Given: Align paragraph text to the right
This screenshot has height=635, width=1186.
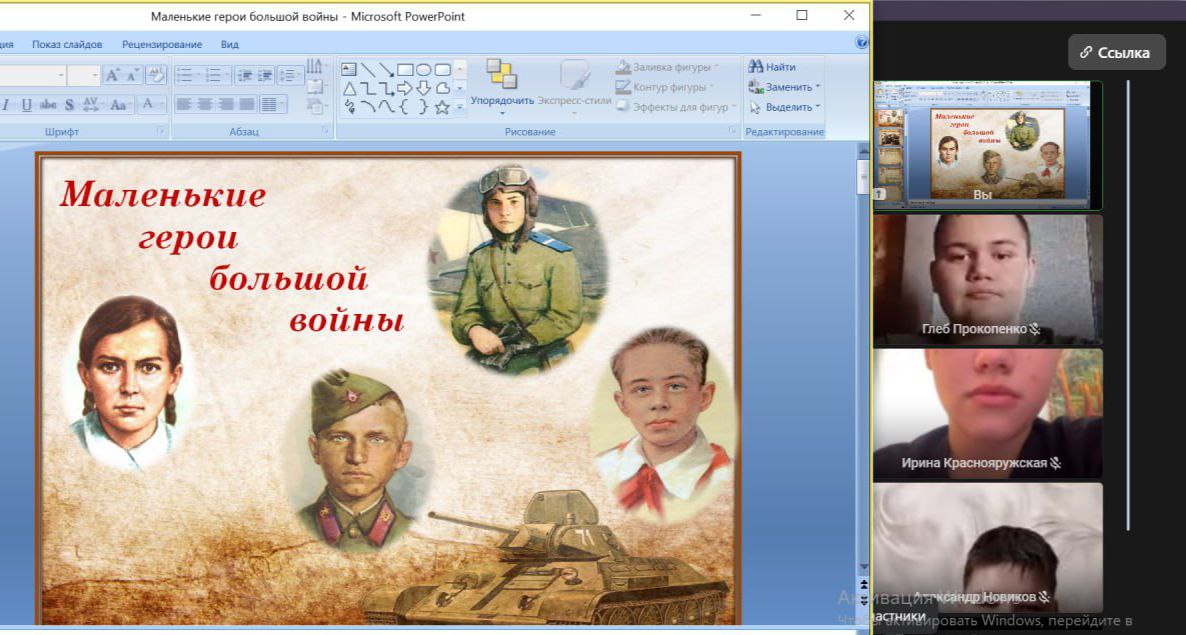Looking at the screenshot, I should coord(225,104).
